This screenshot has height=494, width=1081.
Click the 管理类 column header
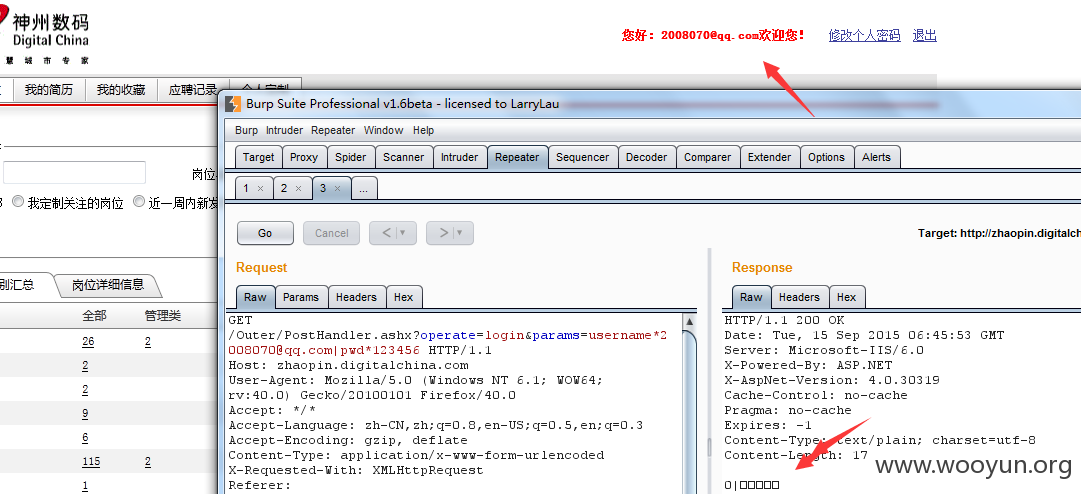[163, 316]
